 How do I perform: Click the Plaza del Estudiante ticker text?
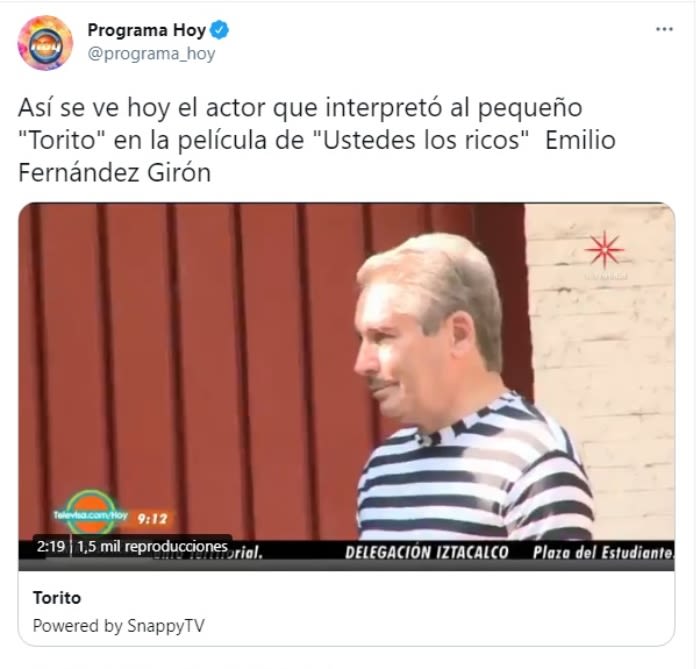click(603, 553)
